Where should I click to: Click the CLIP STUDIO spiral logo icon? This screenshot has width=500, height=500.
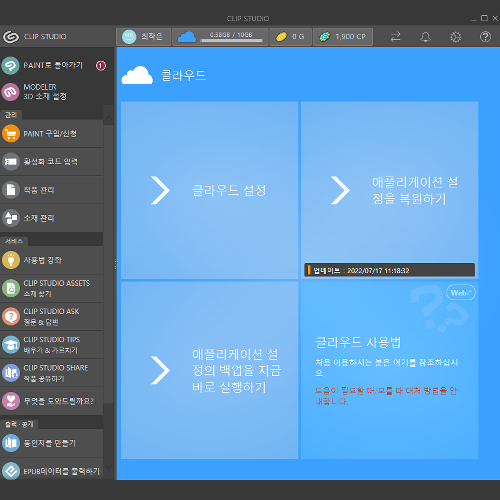pos(11,36)
